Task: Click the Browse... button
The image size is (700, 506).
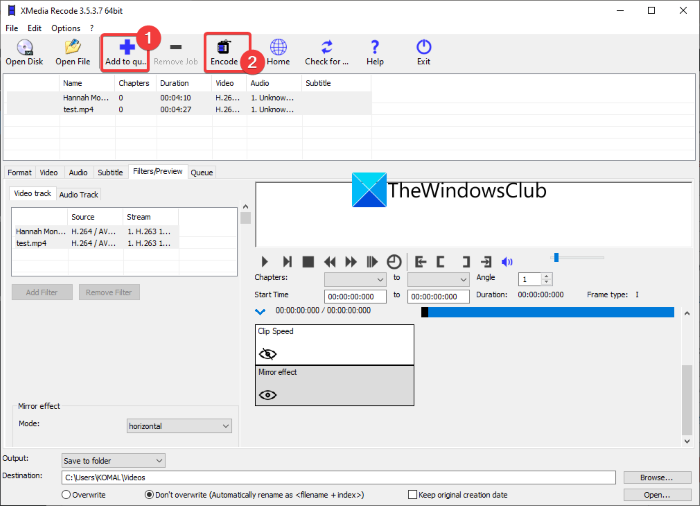Action: [656, 477]
